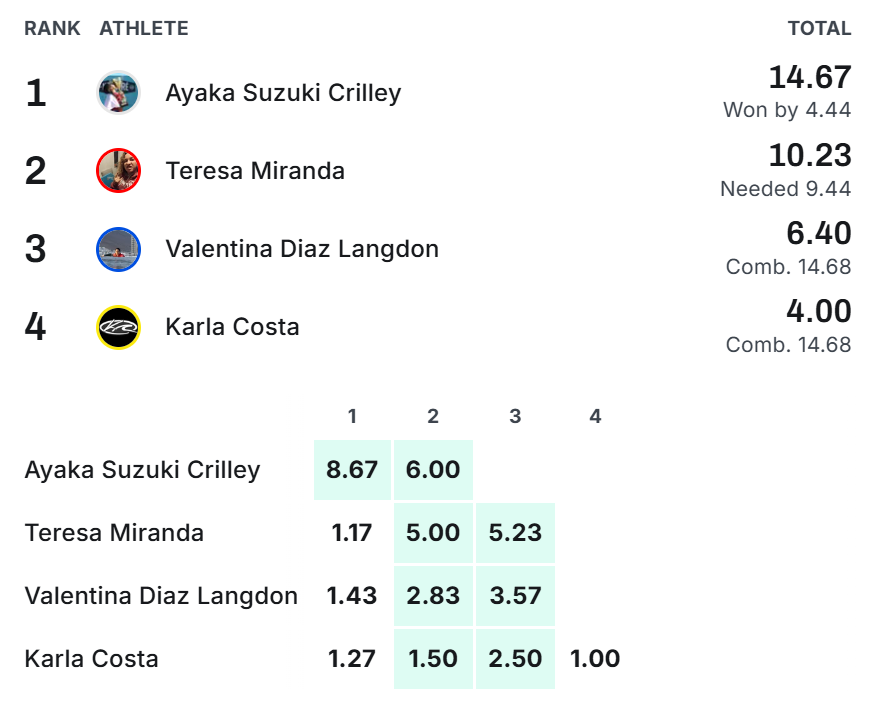Click Teresa Miranda's 5.00 wave score

click(433, 533)
